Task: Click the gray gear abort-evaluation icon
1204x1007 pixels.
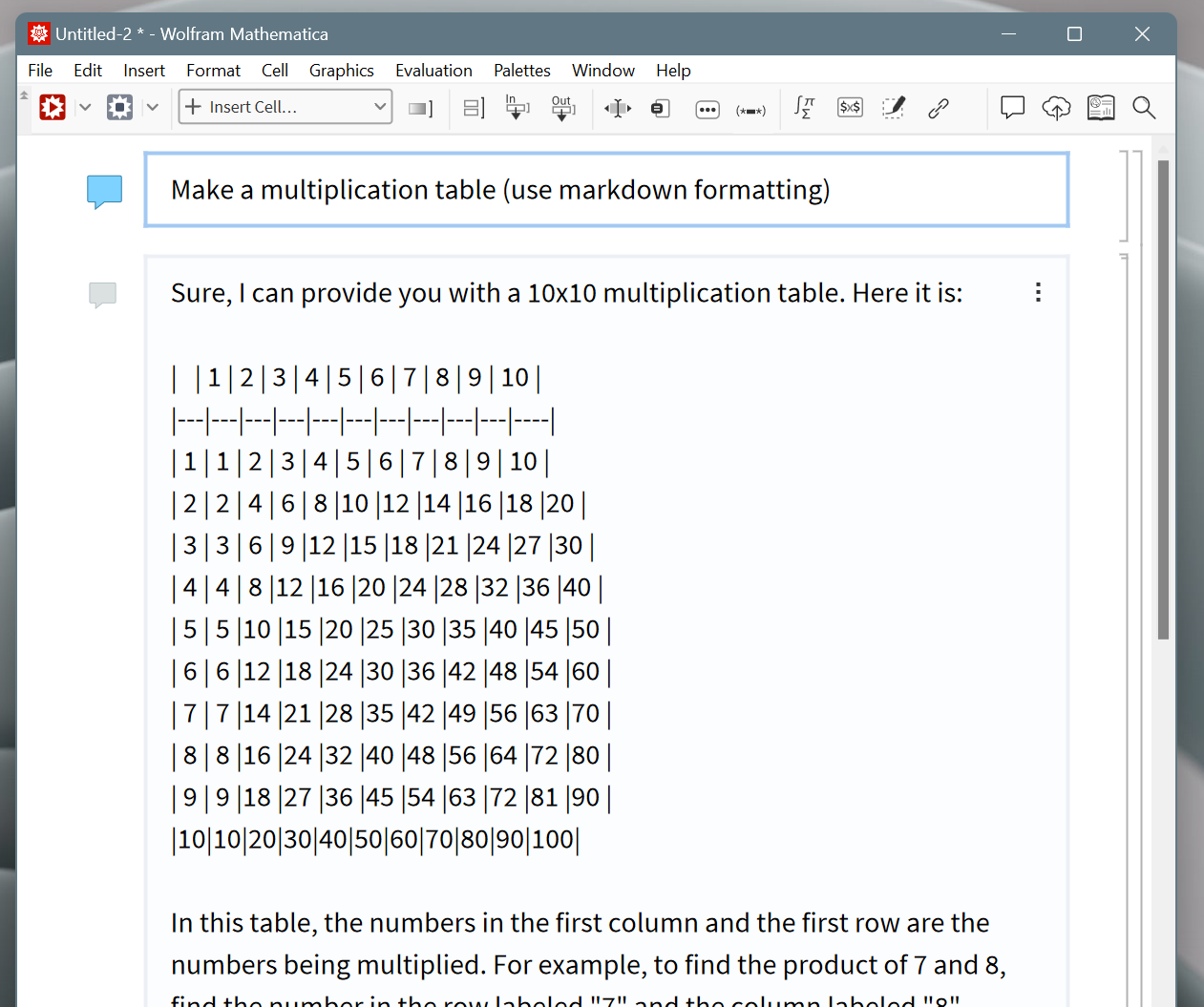Action: 119,107
